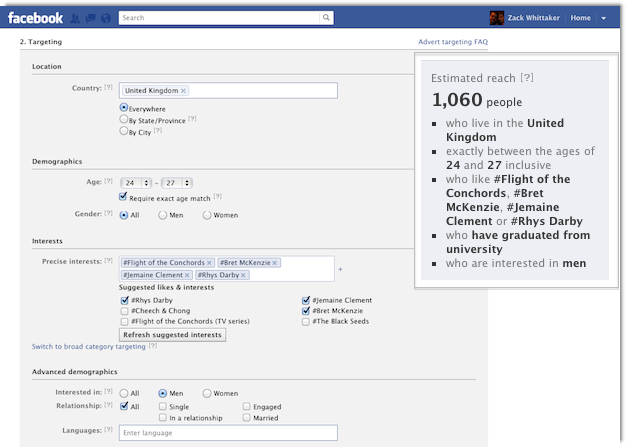Open help for broad category targeting

coord(153,345)
